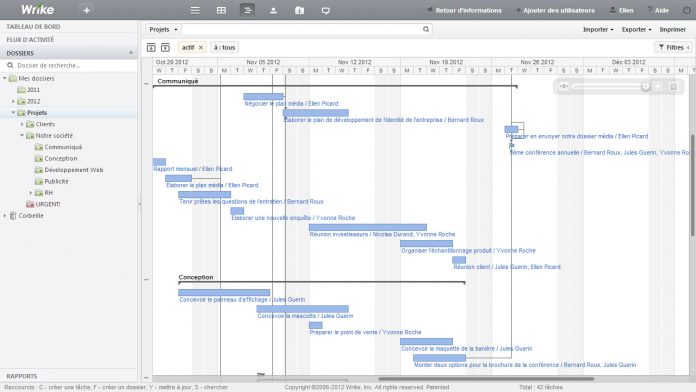Open the Exporter dropdown menu
696x392 pixels.
pyautogui.click(x=636, y=29)
